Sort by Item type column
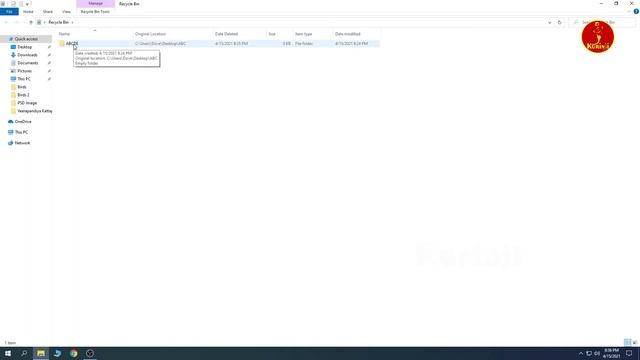This screenshot has width=640, height=360. click(x=304, y=34)
